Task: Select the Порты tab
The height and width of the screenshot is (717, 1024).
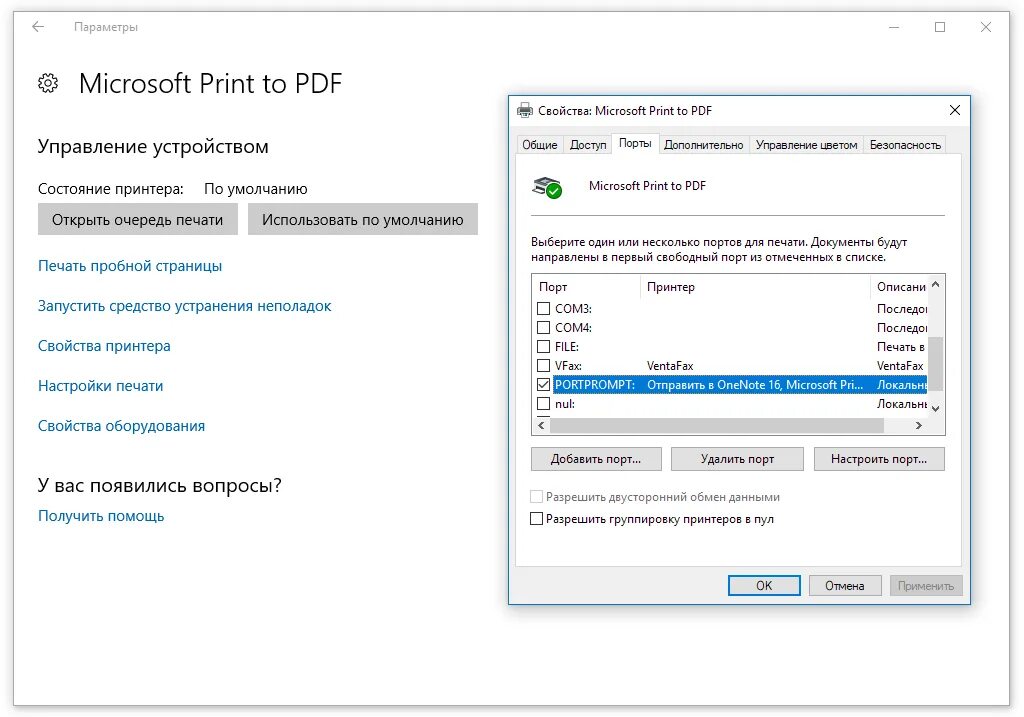Action: click(635, 144)
